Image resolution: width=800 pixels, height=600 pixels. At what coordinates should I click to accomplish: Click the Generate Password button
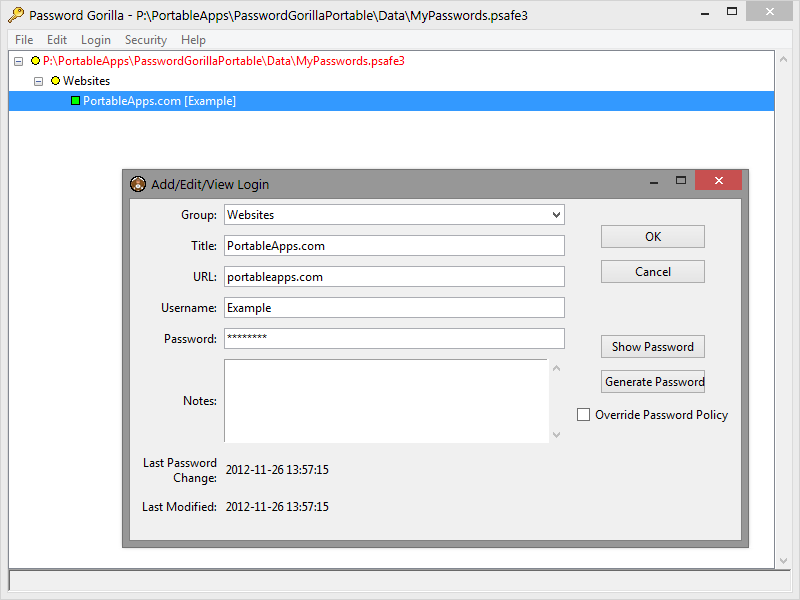pyautogui.click(x=654, y=382)
